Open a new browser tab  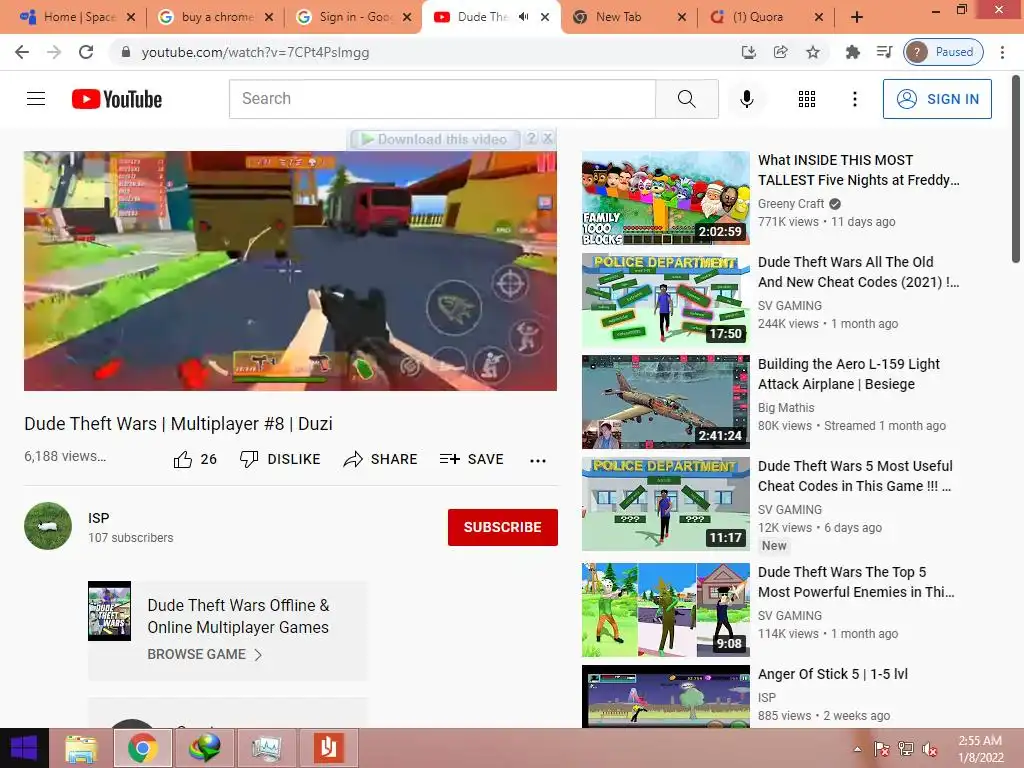click(857, 17)
